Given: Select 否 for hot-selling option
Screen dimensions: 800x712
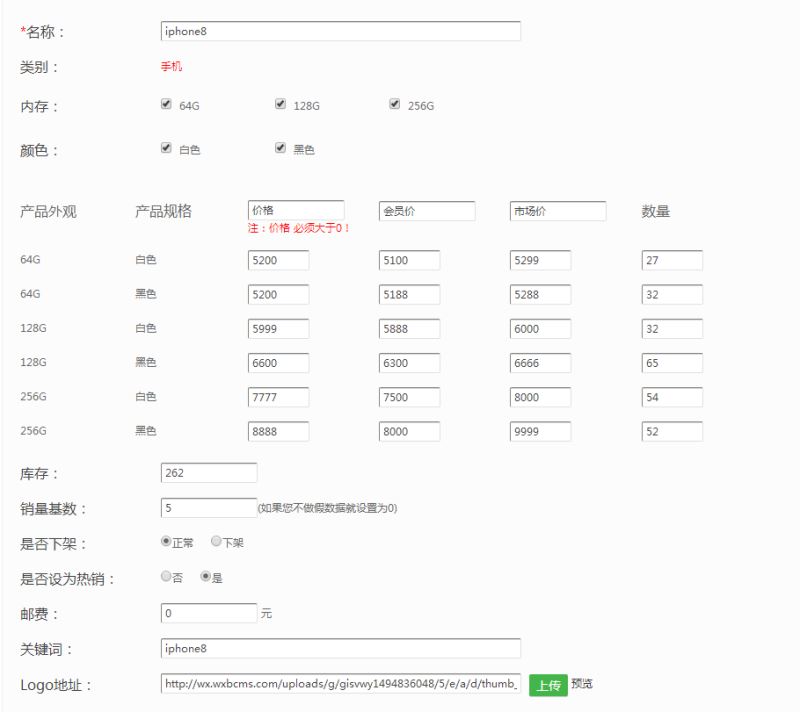Looking at the screenshot, I should [165, 576].
